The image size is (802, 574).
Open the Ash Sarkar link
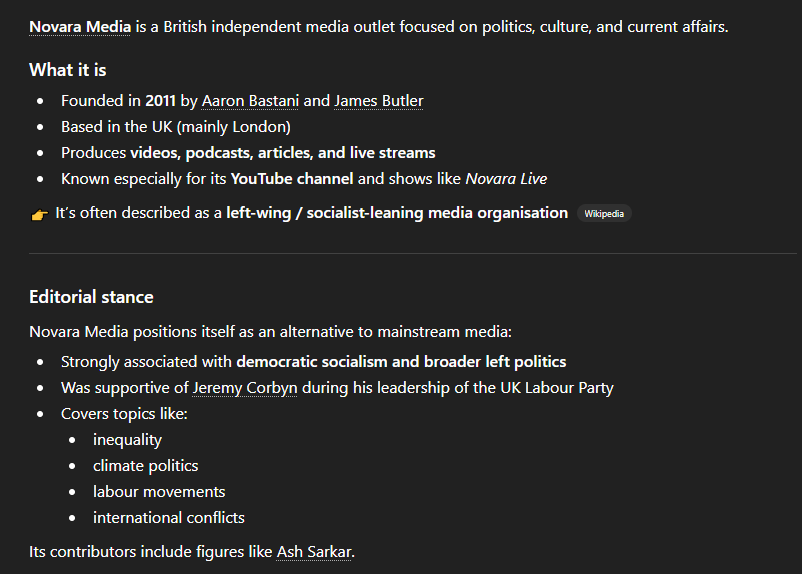(x=314, y=552)
